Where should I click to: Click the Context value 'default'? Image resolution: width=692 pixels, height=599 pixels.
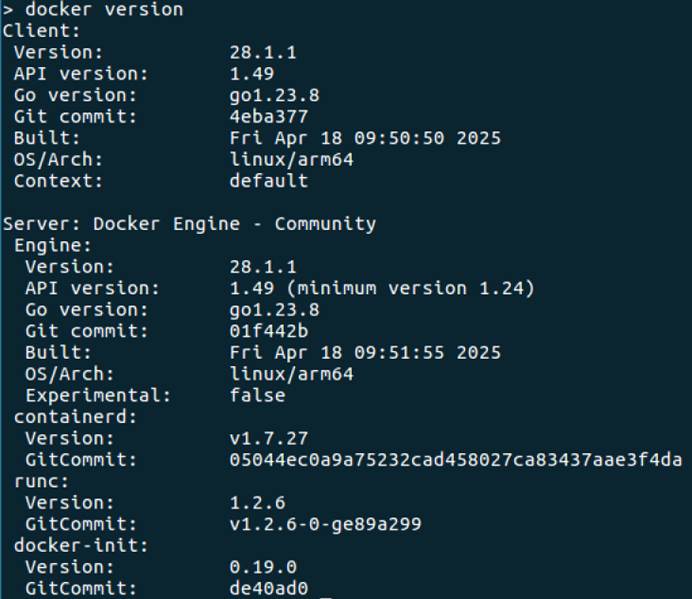pos(269,181)
